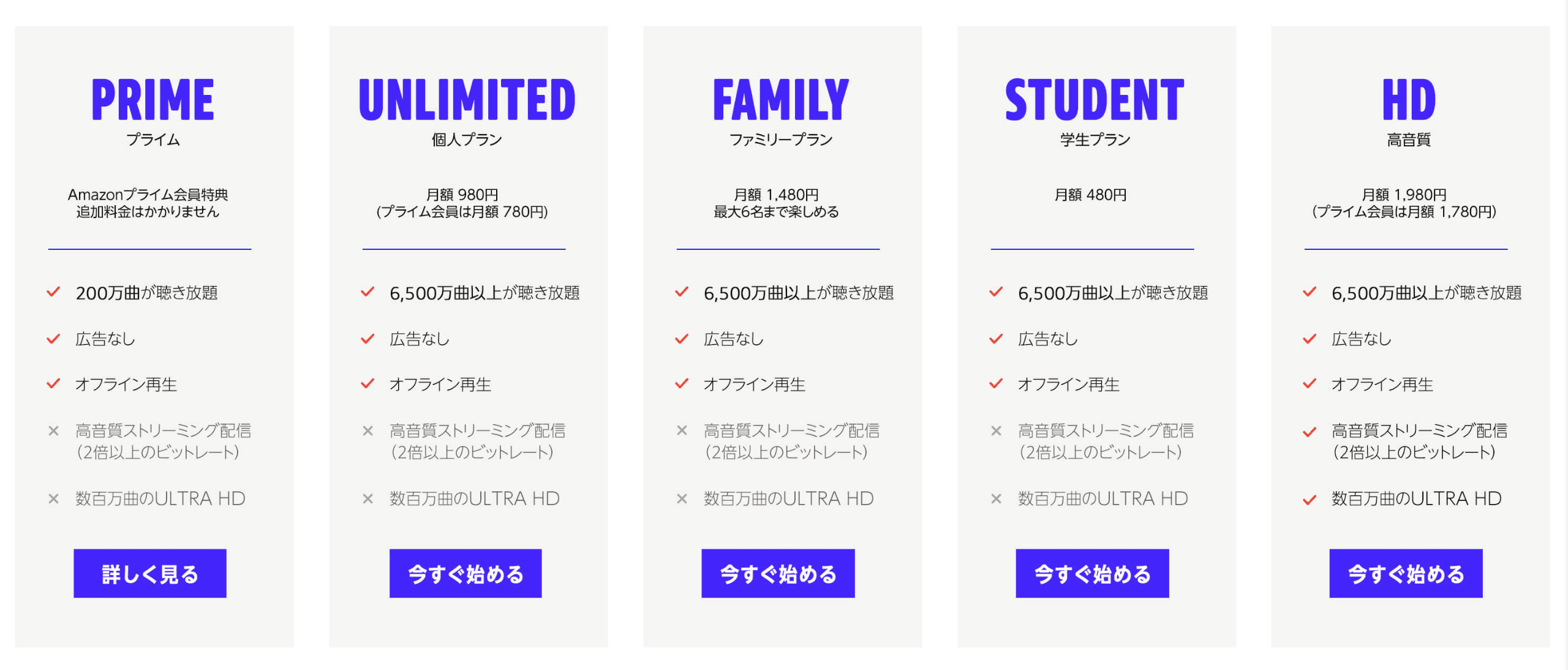Click the gray X beside PRIME's ULTRA HD
The height and width of the screenshot is (670, 1568).
(x=54, y=499)
